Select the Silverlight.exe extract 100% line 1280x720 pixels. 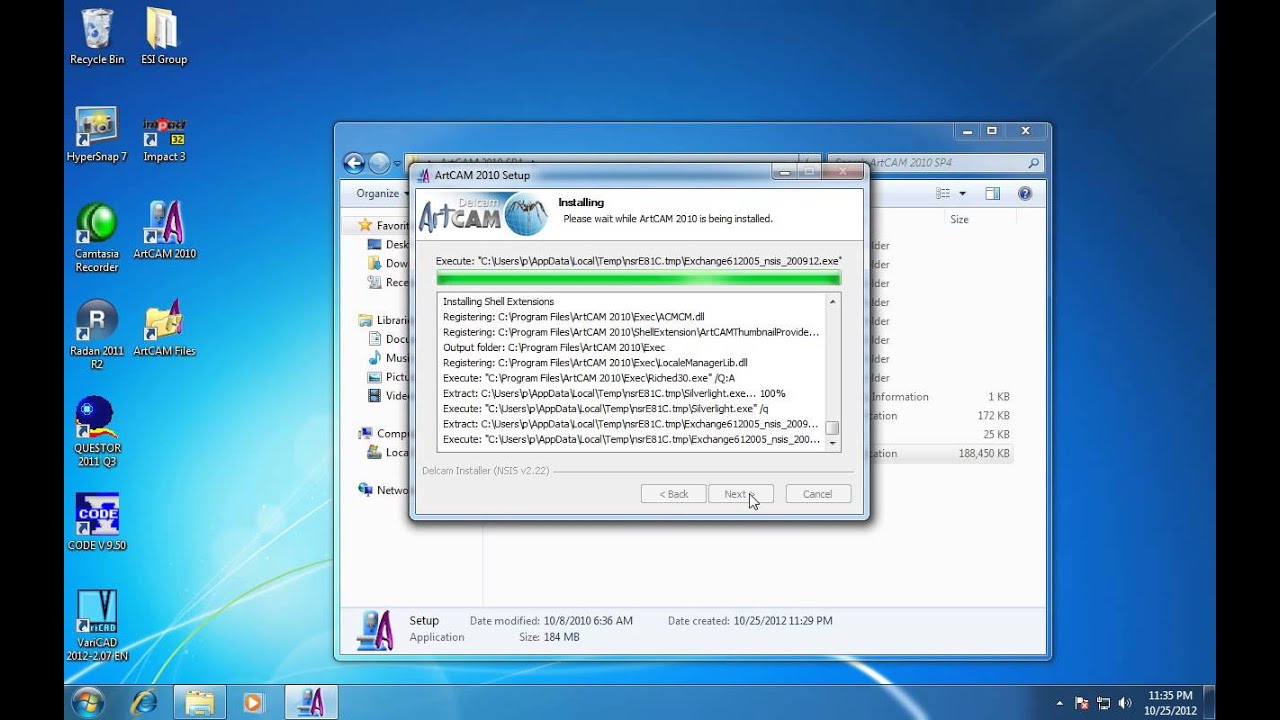[x=614, y=393]
